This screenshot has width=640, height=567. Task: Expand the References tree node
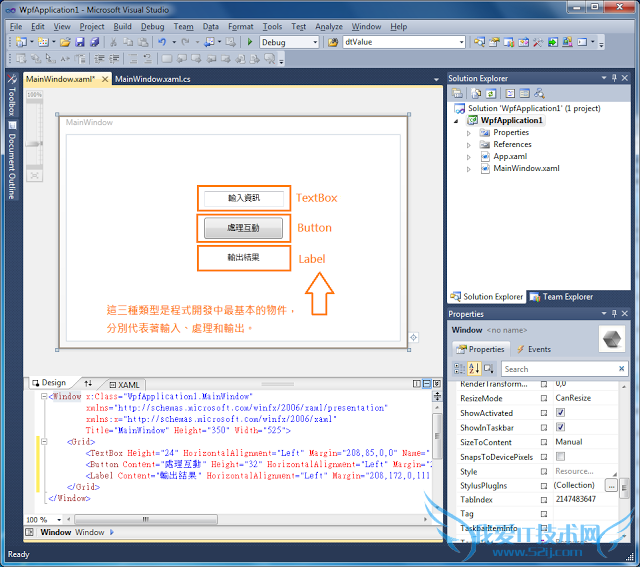(x=469, y=144)
